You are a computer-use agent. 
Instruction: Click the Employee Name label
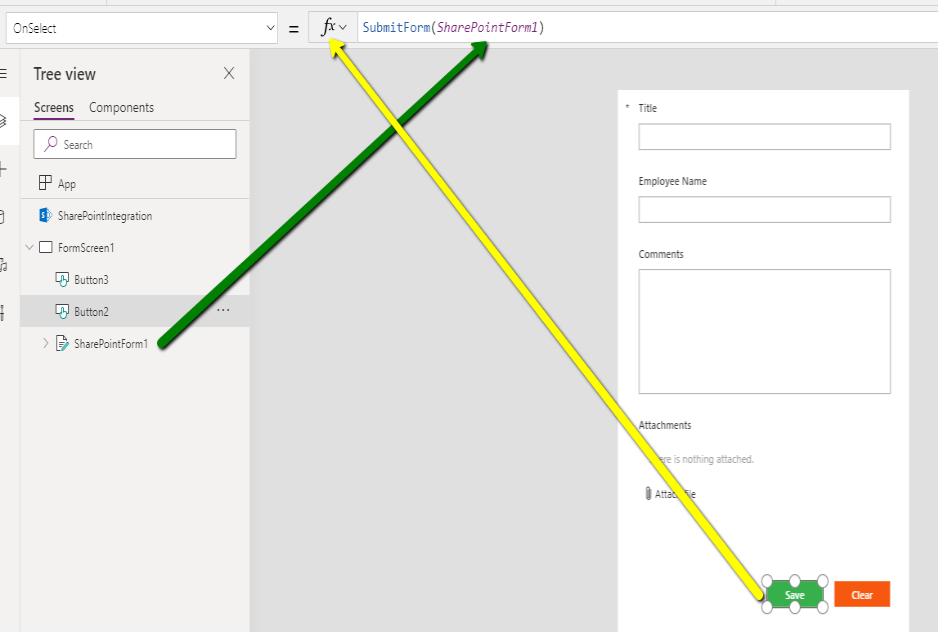pyautogui.click(x=672, y=181)
